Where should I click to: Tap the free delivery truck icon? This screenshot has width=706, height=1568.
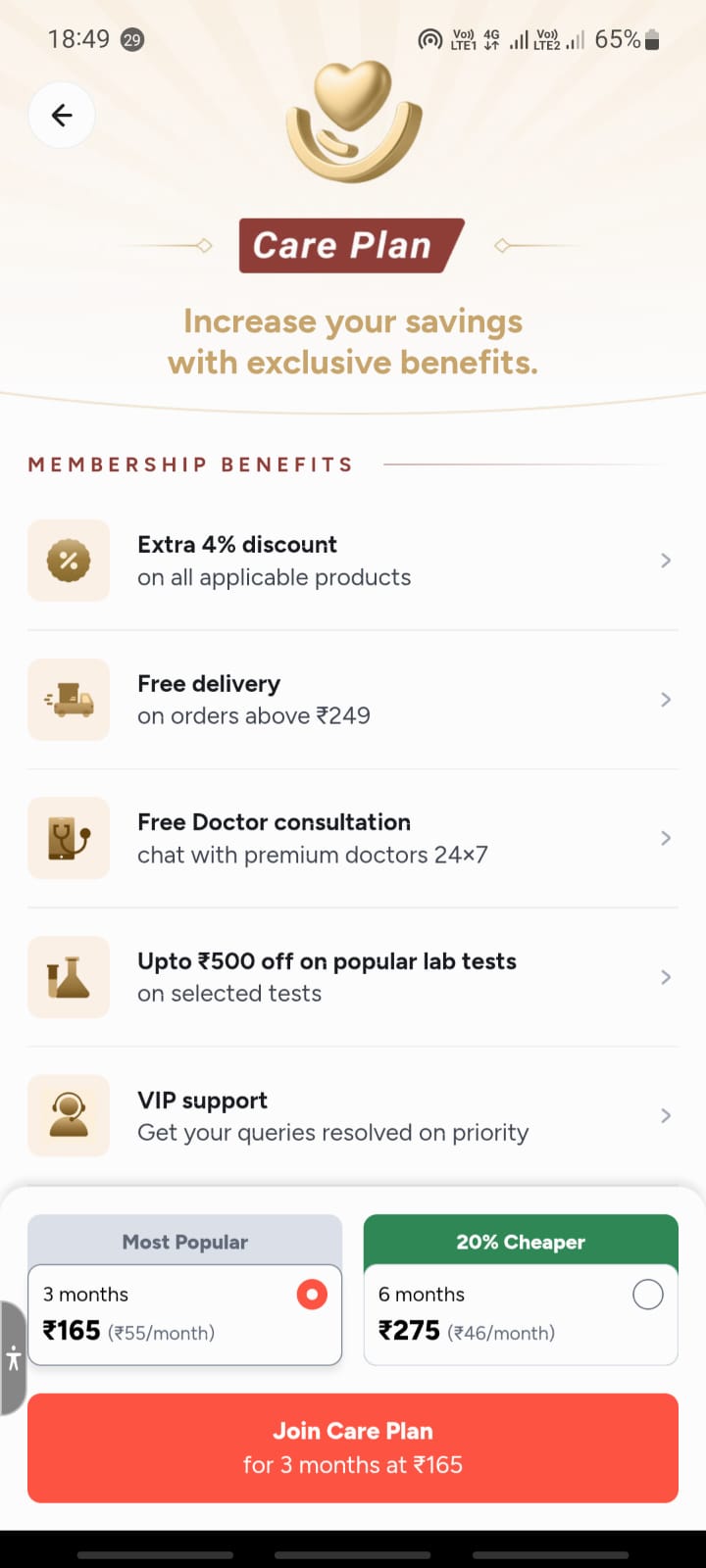pyautogui.click(x=69, y=700)
